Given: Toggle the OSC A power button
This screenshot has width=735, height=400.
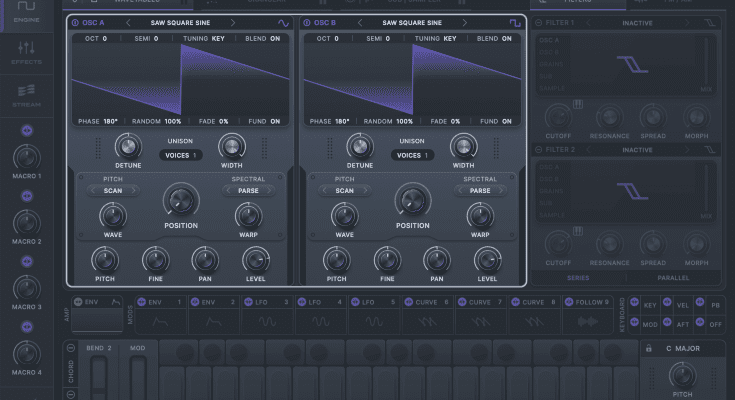Looking at the screenshot, I should [x=76, y=22].
